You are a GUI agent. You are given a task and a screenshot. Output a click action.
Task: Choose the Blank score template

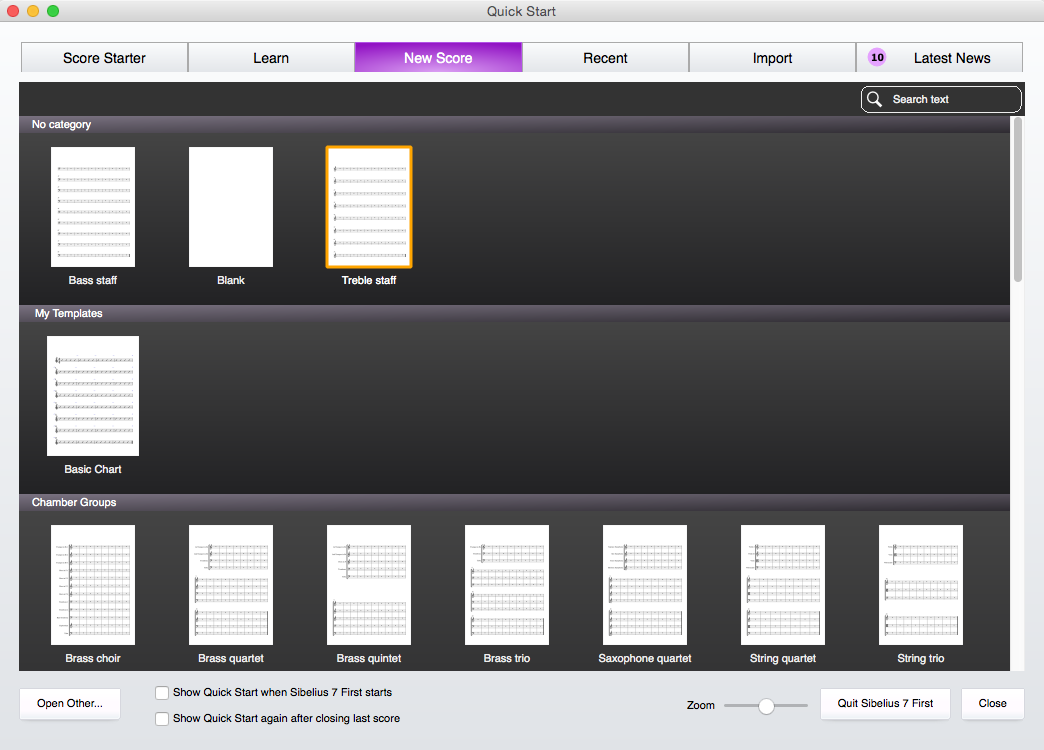[x=231, y=207]
